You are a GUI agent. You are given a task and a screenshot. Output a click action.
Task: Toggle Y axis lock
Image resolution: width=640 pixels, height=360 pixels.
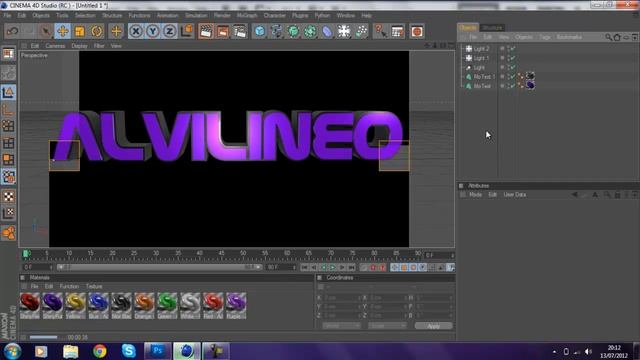[x=153, y=31]
